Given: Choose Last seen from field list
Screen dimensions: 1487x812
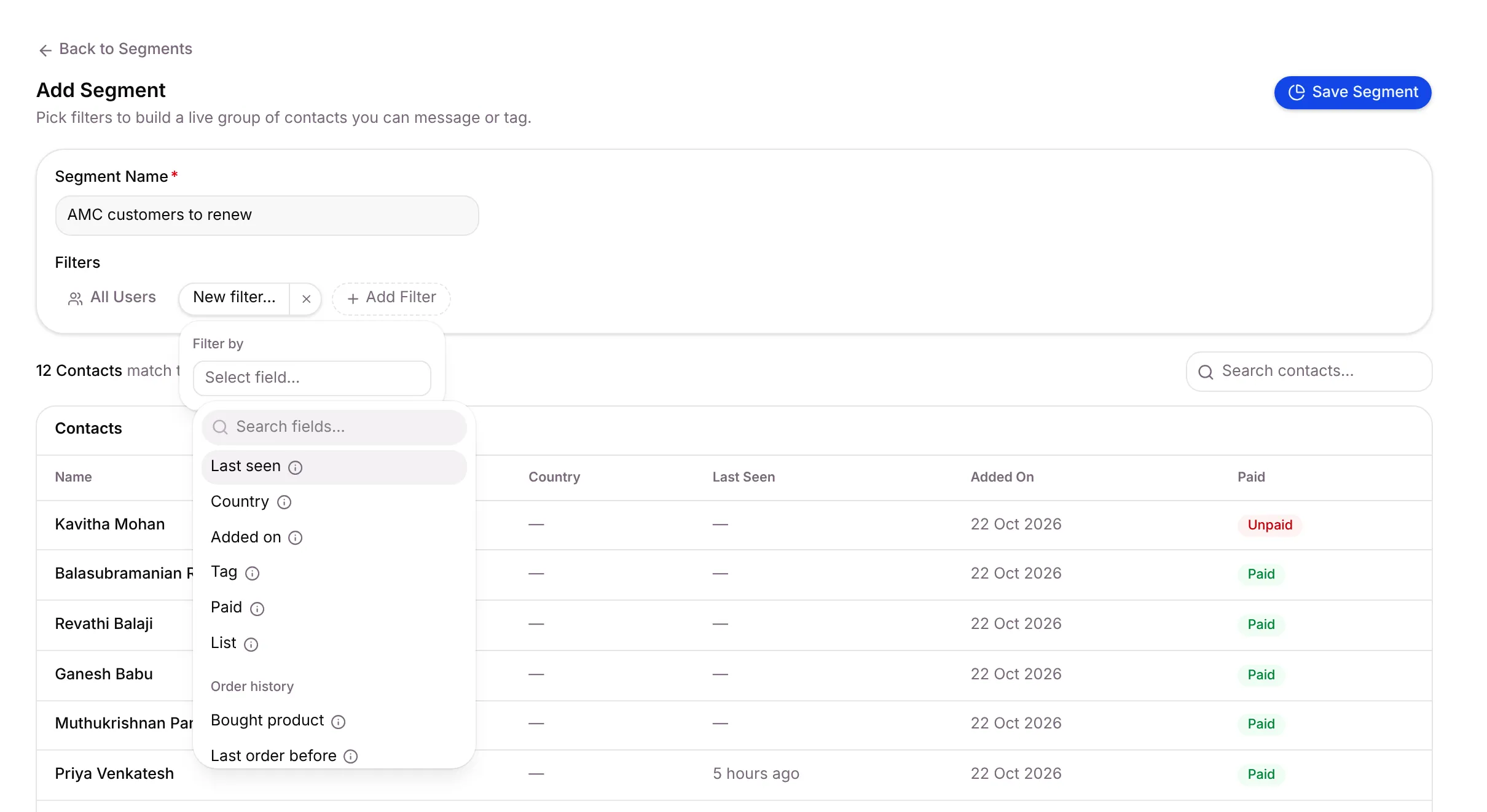Looking at the screenshot, I should pyautogui.click(x=334, y=467).
